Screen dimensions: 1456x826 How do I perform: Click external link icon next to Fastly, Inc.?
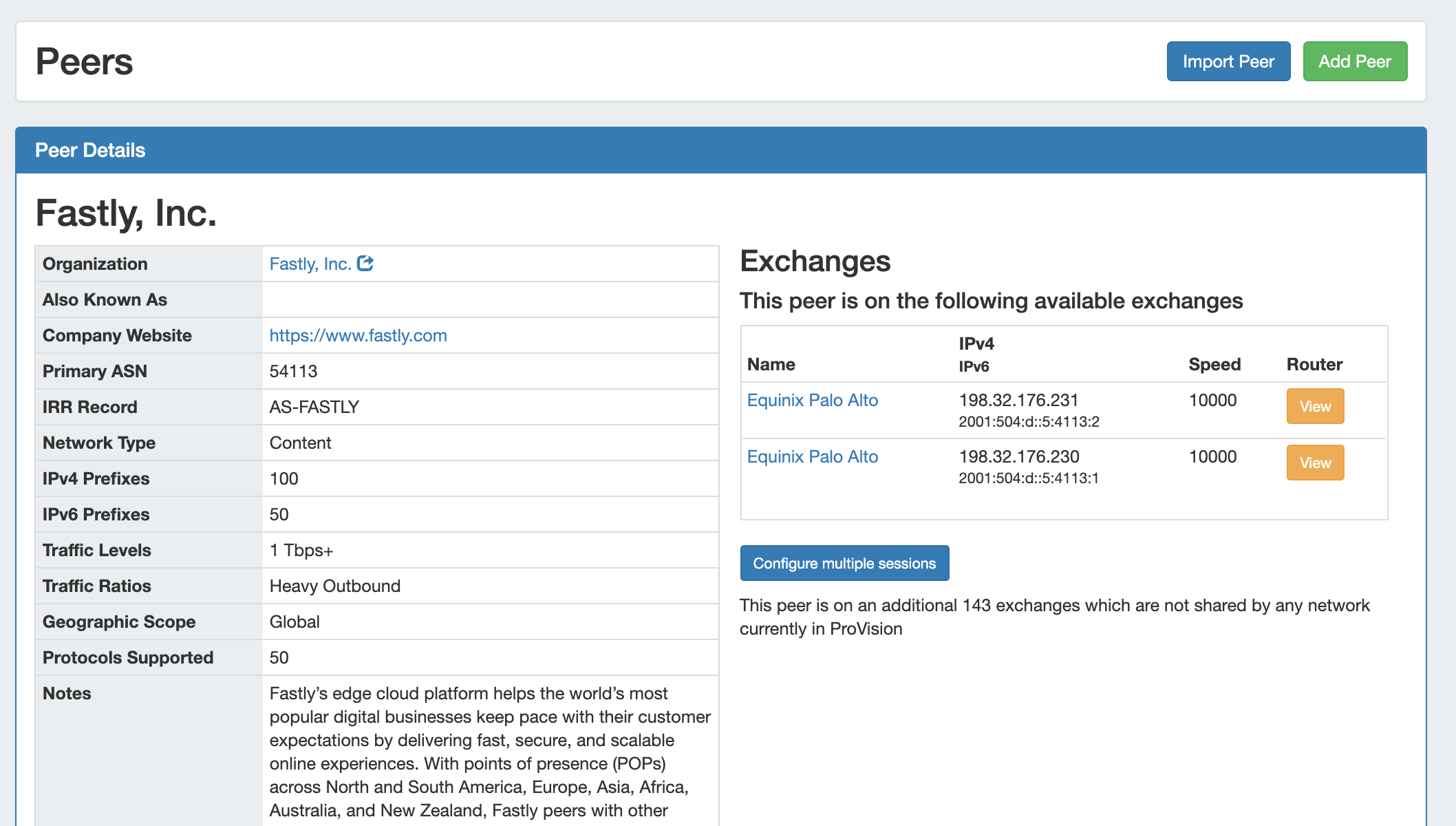tap(365, 264)
